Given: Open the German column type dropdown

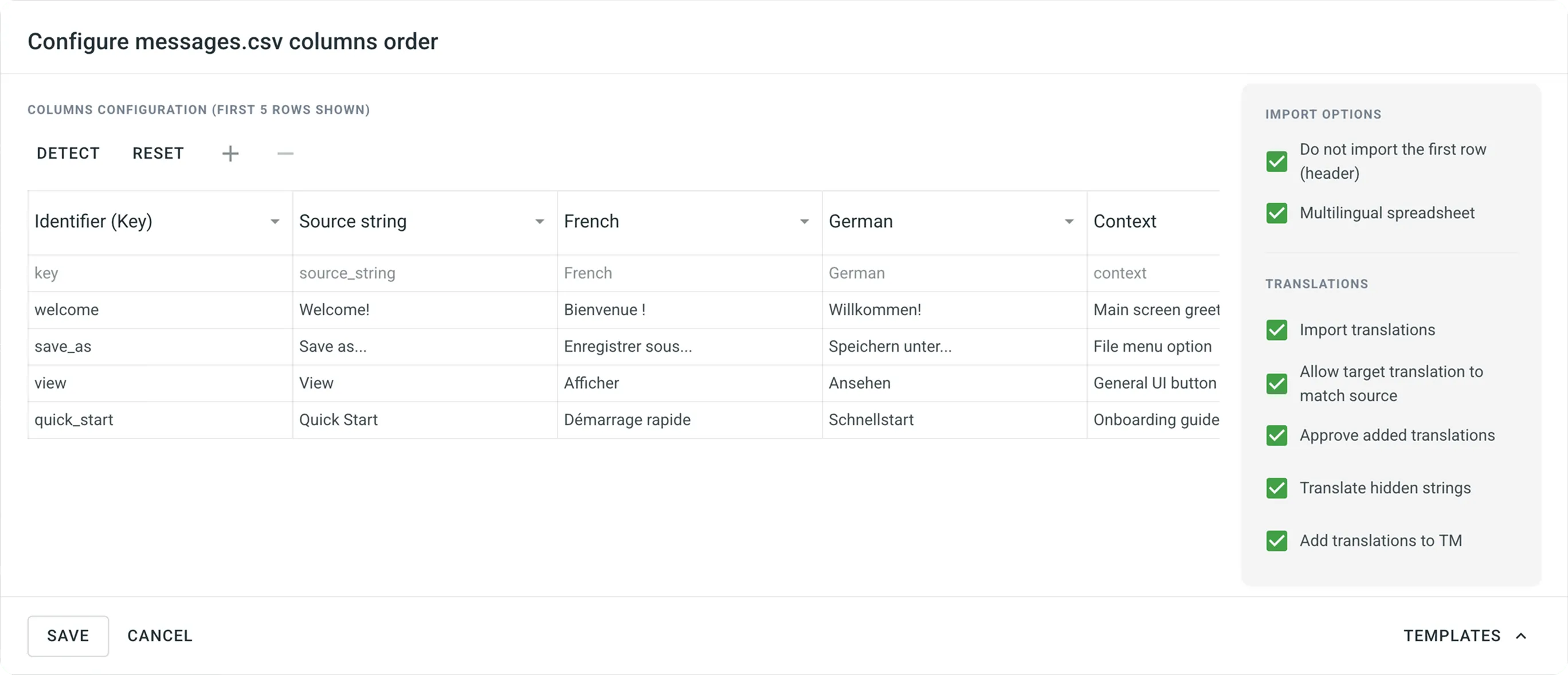Looking at the screenshot, I should pyautogui.click(x=1069, y=221).
